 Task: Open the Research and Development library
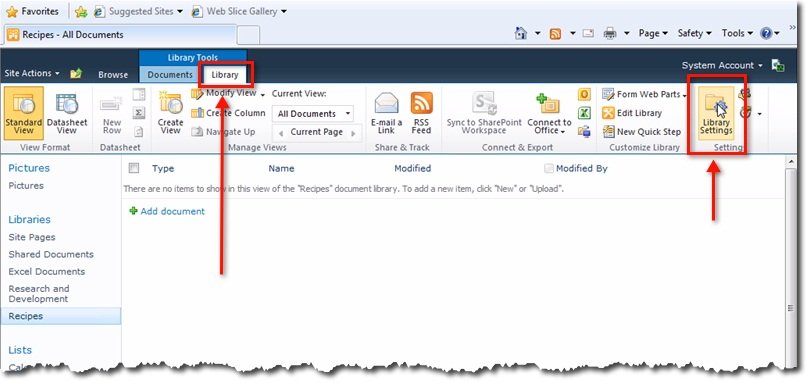point(39,293)
